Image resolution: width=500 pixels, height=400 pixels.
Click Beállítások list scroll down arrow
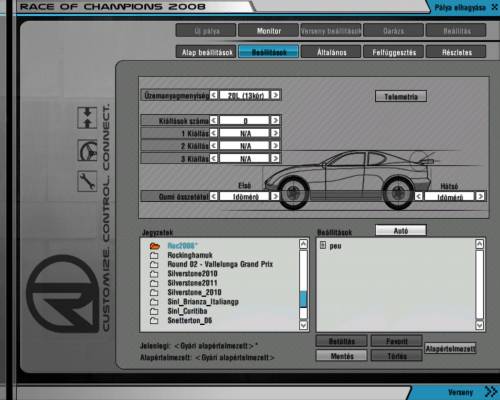(x=480, y=325)
